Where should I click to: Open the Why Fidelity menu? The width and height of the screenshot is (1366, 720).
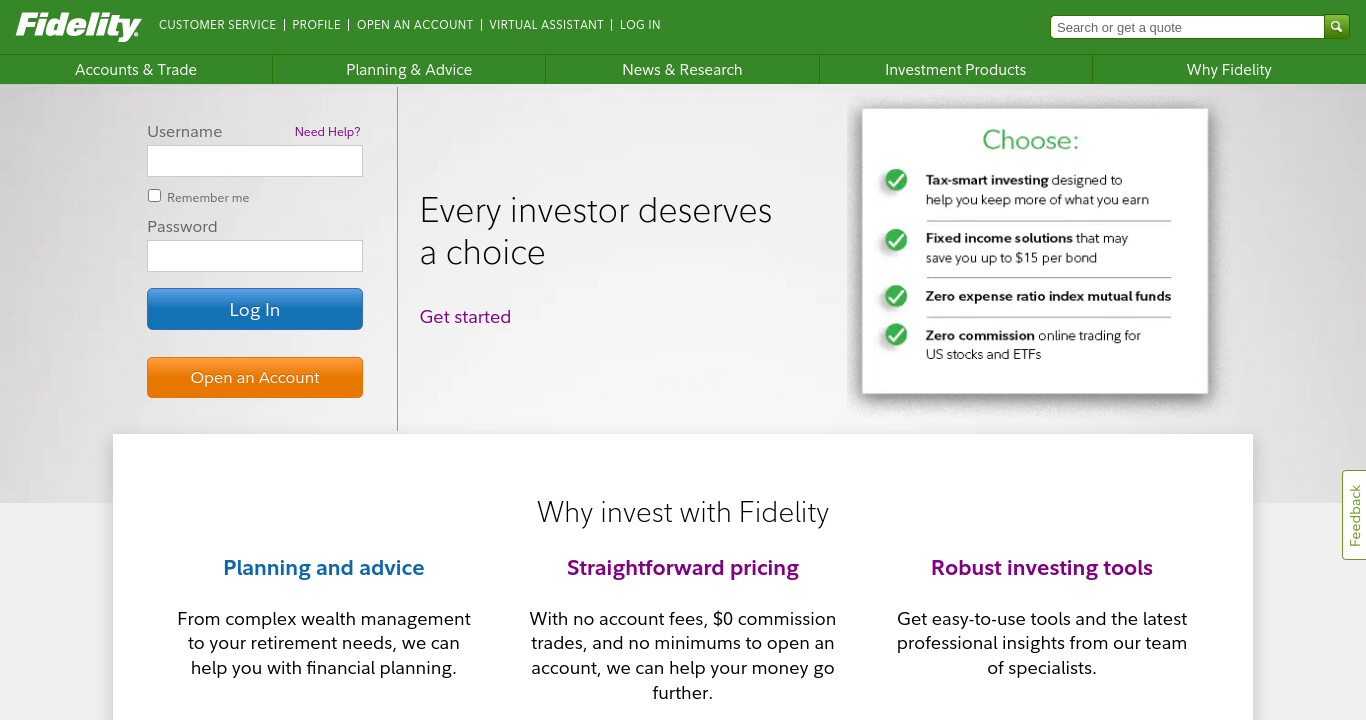tap(1229, 70)
